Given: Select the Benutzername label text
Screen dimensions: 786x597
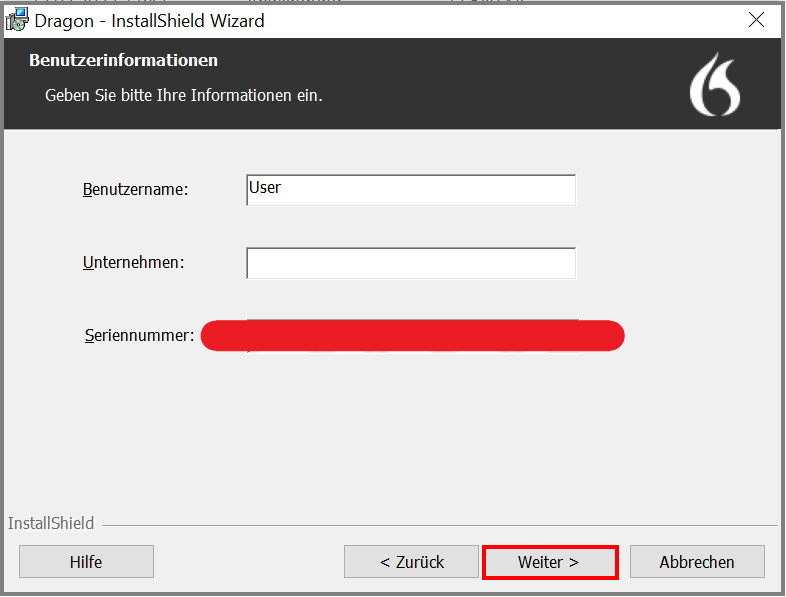Looking at the screenshot, I should [x=135, y=189].
